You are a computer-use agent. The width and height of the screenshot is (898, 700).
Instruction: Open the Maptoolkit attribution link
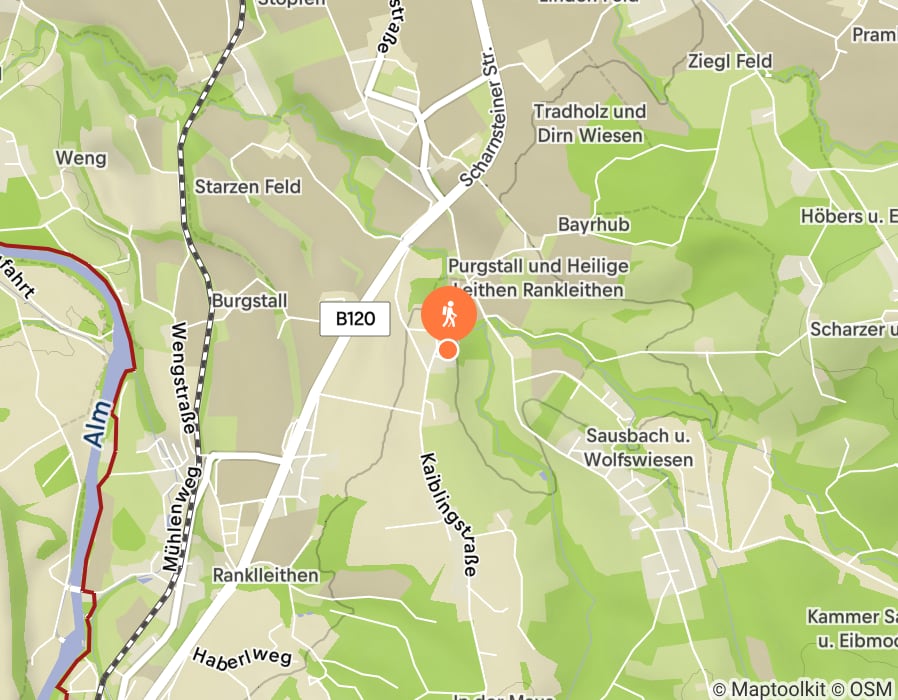coord(777,689)
